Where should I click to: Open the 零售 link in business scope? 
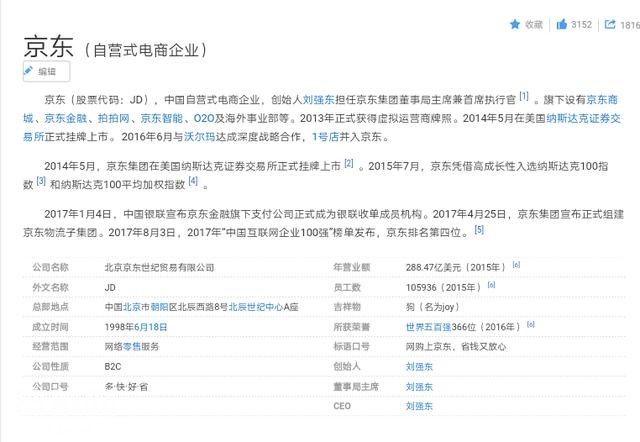[x=131, y=347]
